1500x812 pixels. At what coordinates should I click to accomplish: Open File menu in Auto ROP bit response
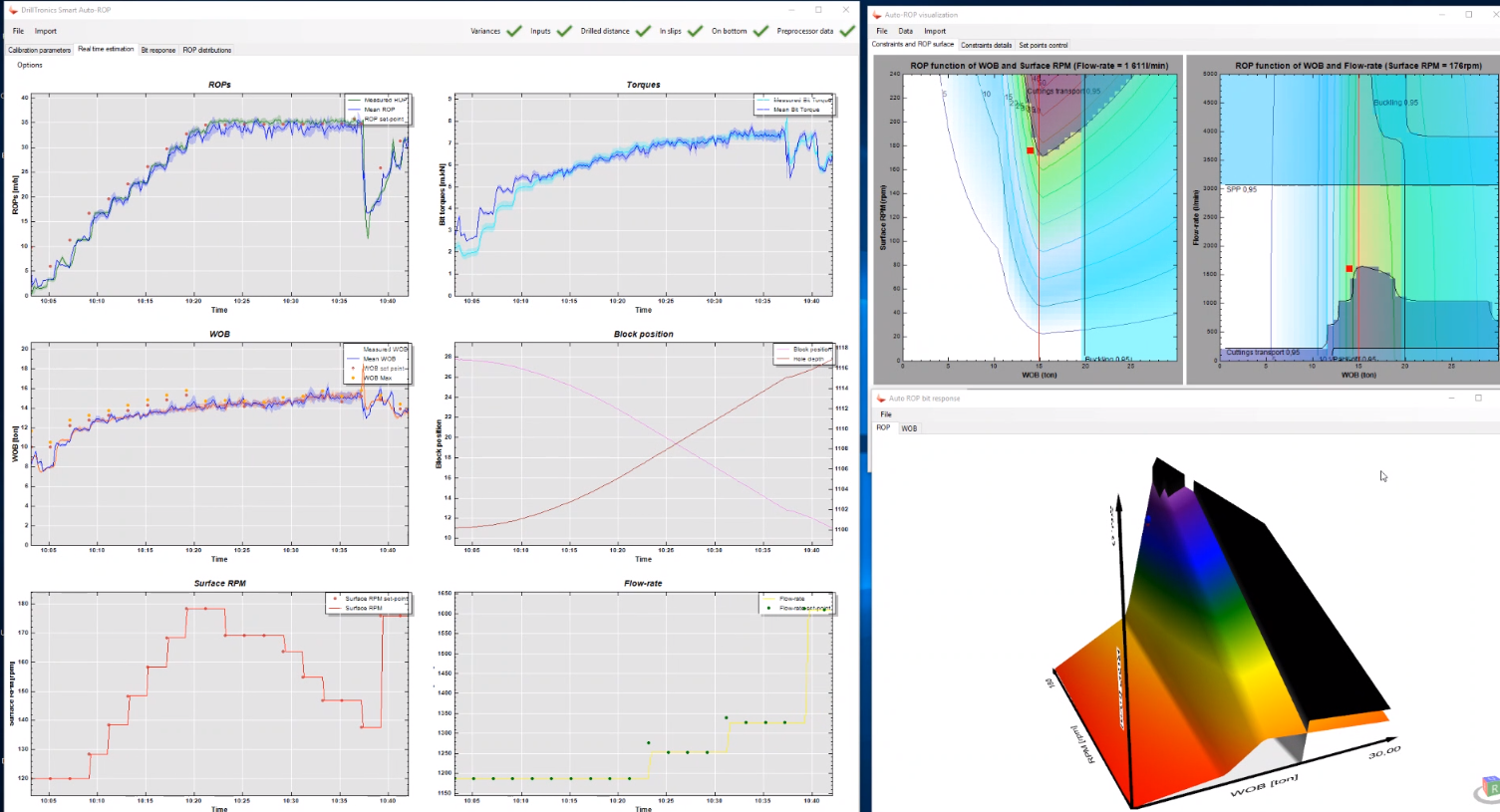pos(886,414)
